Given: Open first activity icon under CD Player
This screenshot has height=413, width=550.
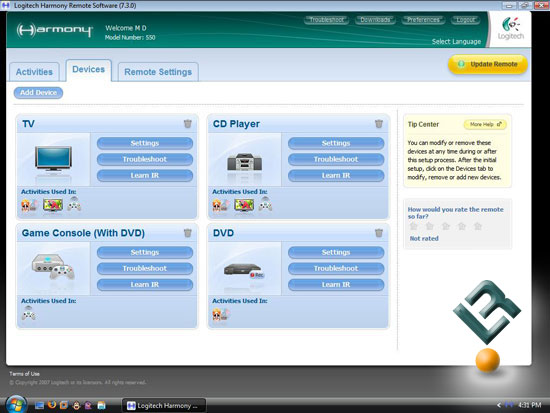Looking at the screenshot, I should pos(220,205).
